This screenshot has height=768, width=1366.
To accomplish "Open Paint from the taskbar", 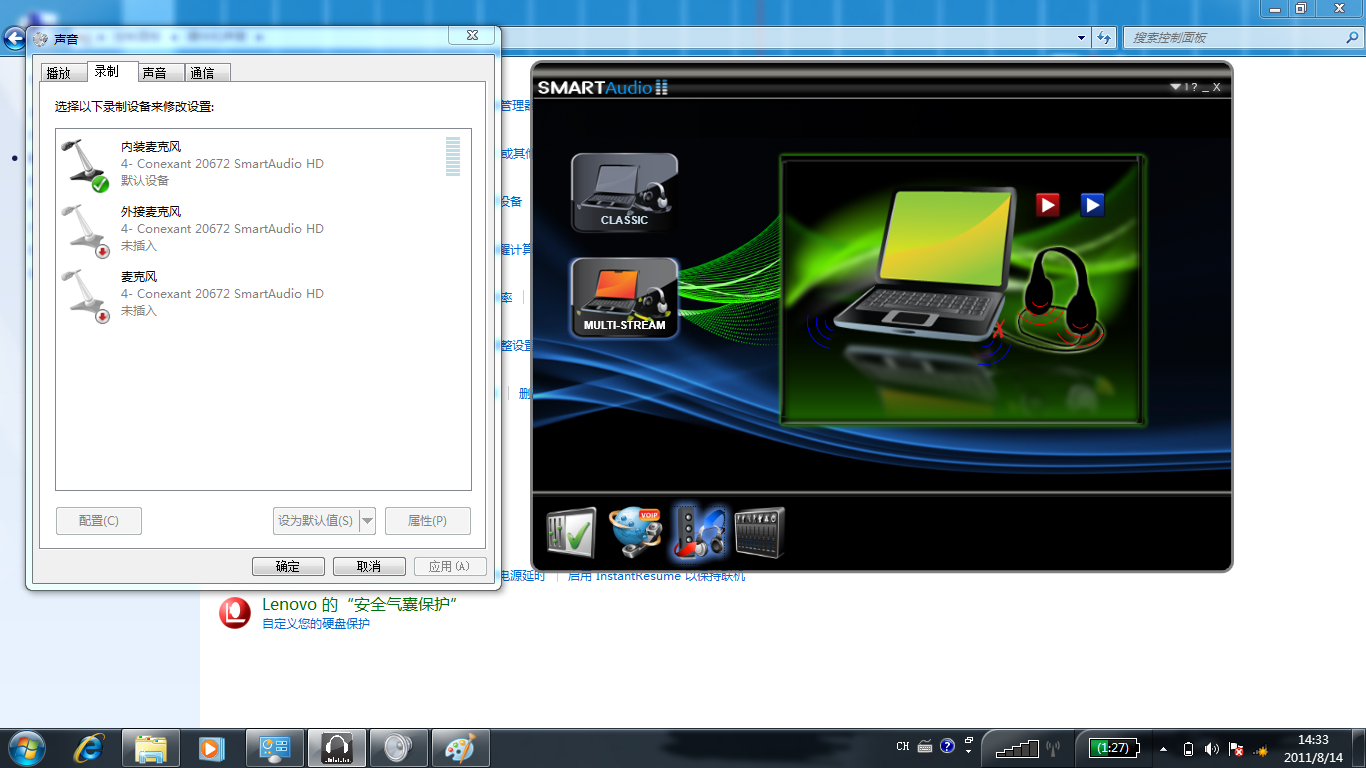I will tap(461, 748).
